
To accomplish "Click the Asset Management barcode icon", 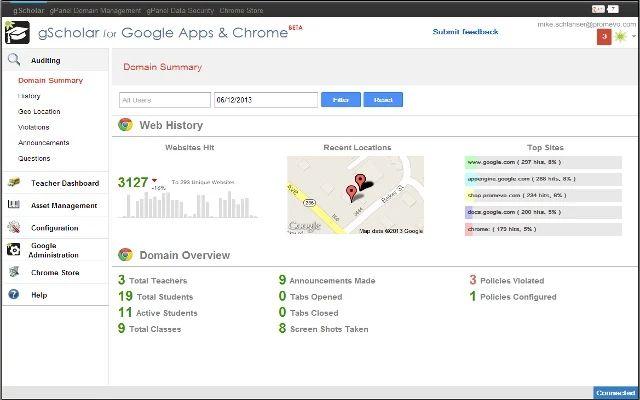I will tap(14, 204).
